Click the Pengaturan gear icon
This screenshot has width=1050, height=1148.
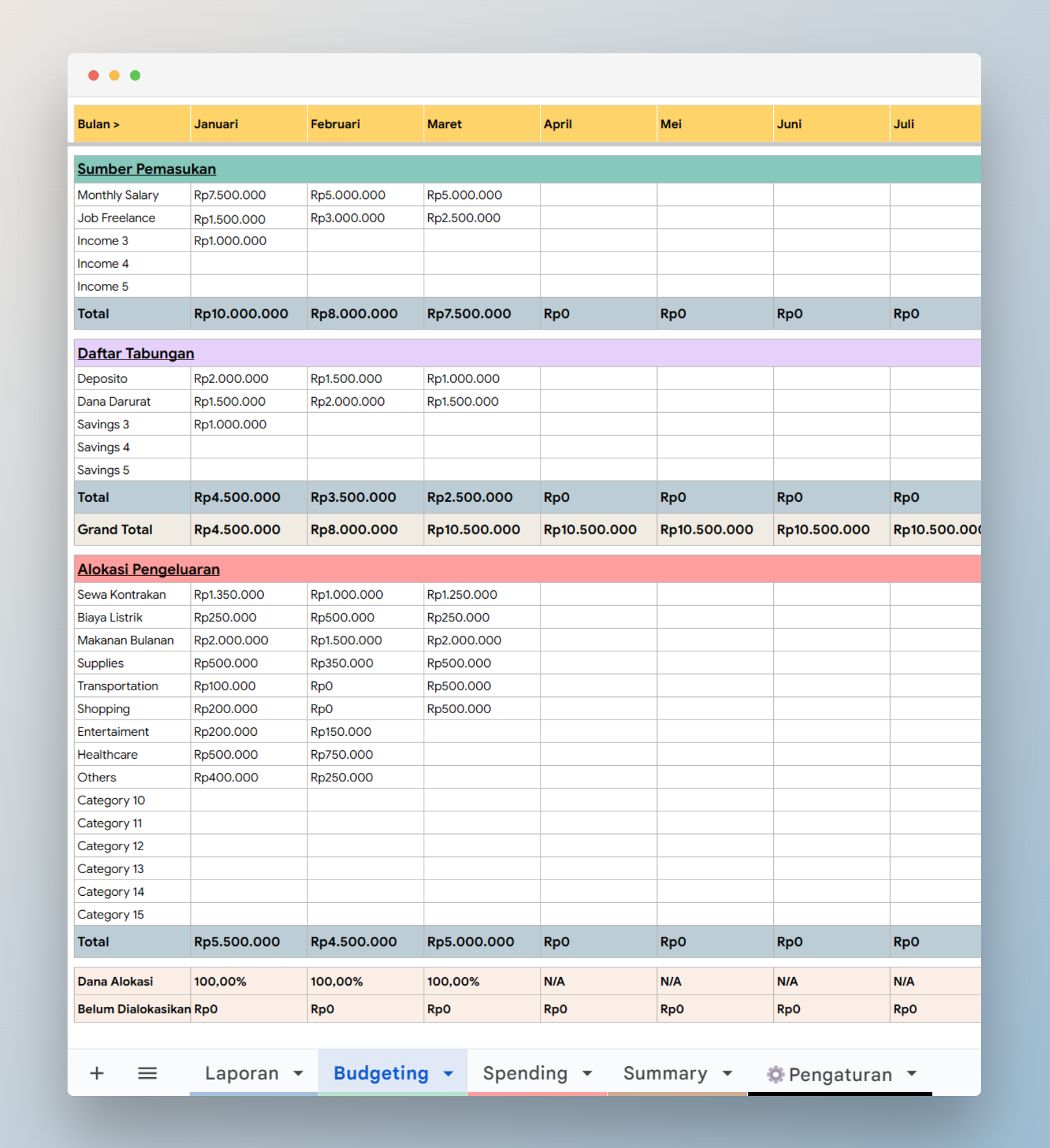coord(775,1075)
